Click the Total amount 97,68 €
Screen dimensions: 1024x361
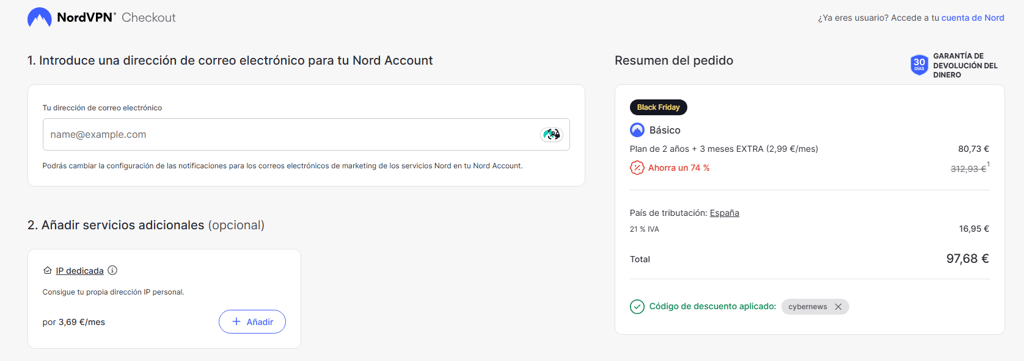[x=967, y=259]
